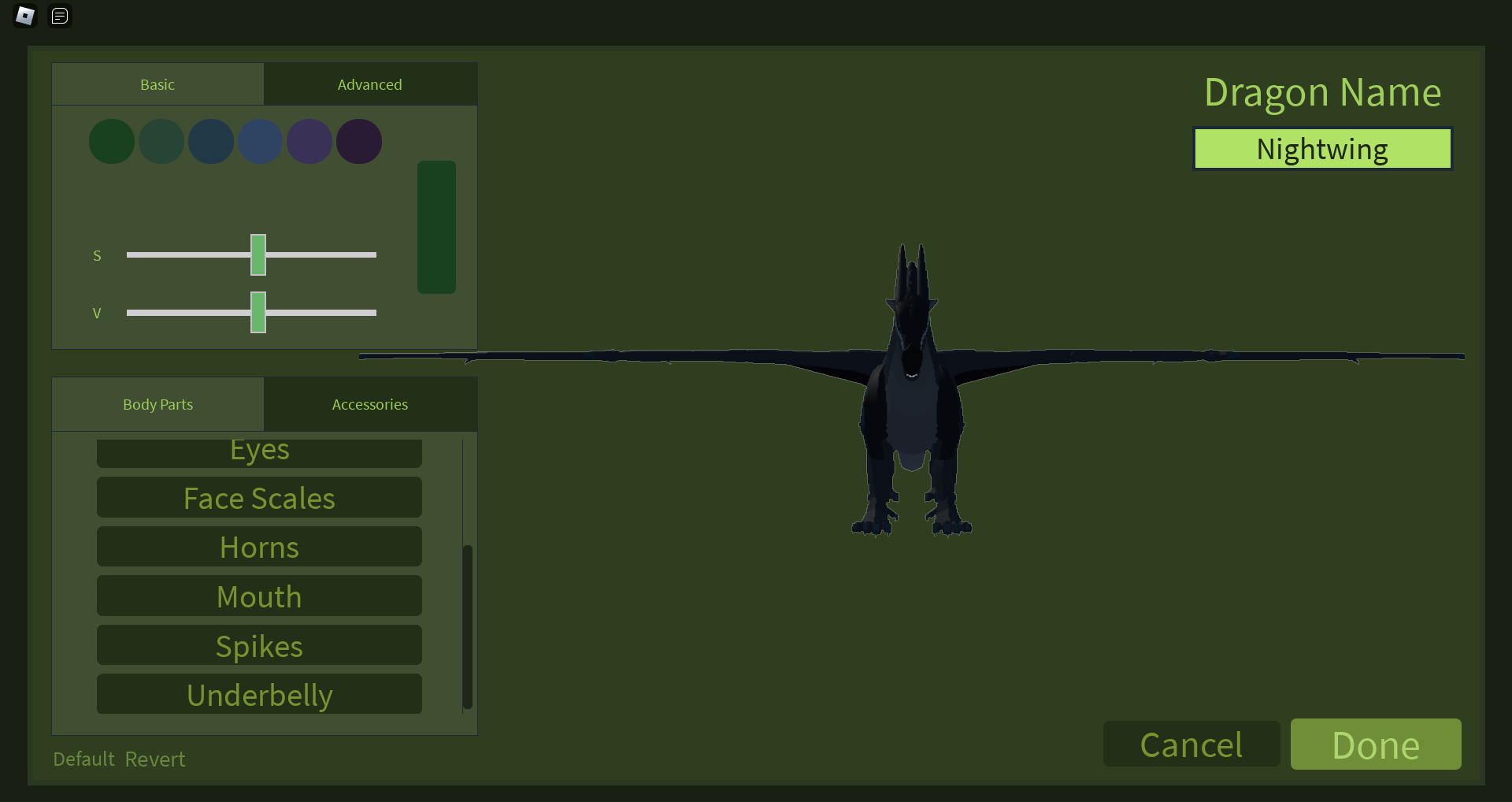
Task: Click the Revert link
Action: [x=155, y=759]
